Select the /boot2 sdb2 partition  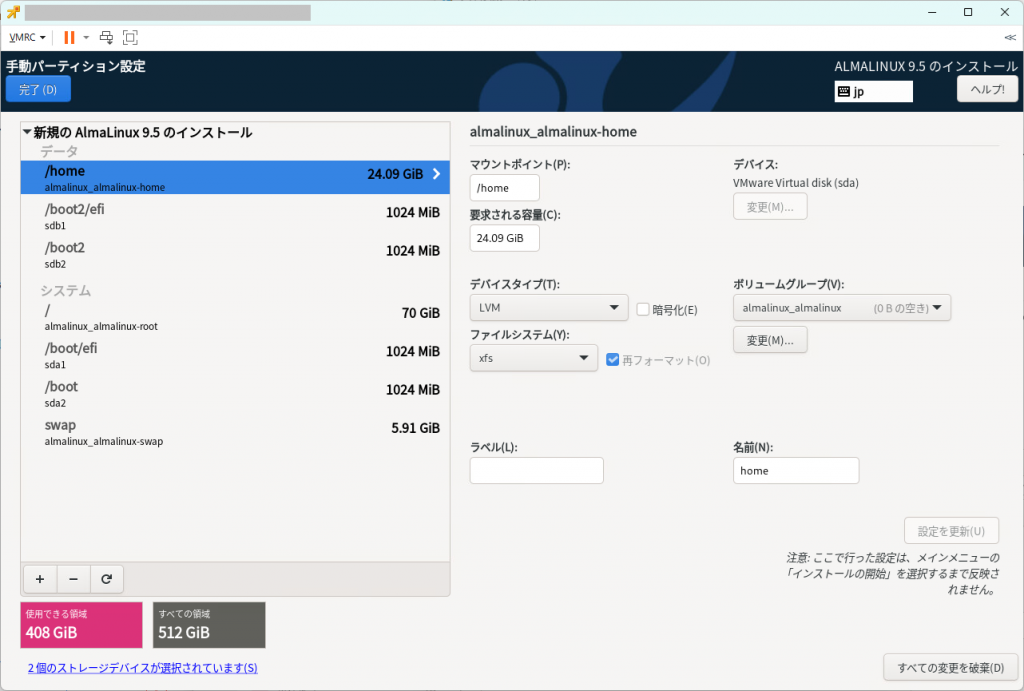pyautogui.click(x=235, y=255)
